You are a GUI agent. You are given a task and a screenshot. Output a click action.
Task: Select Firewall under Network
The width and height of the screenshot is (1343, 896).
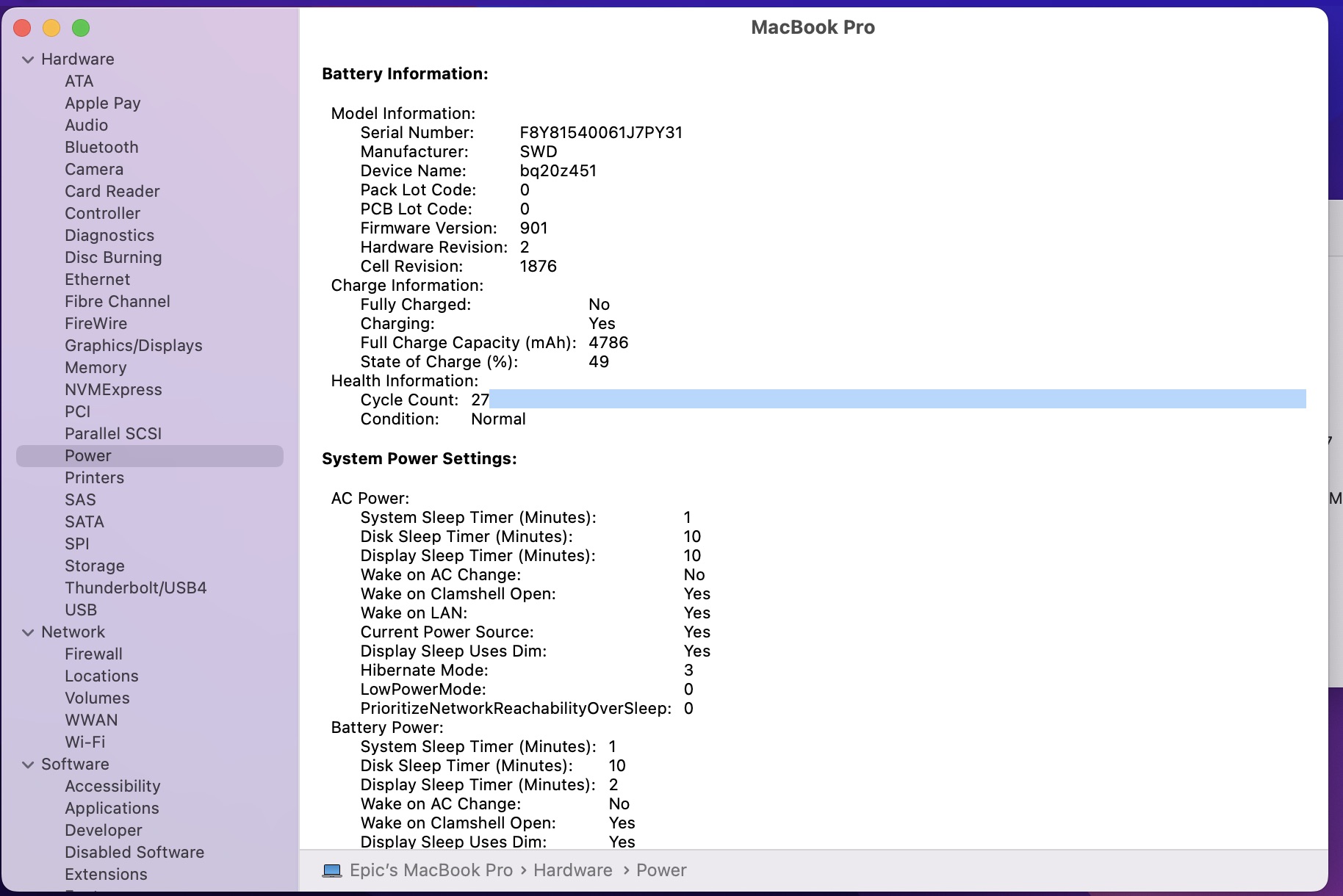[93, 654]
